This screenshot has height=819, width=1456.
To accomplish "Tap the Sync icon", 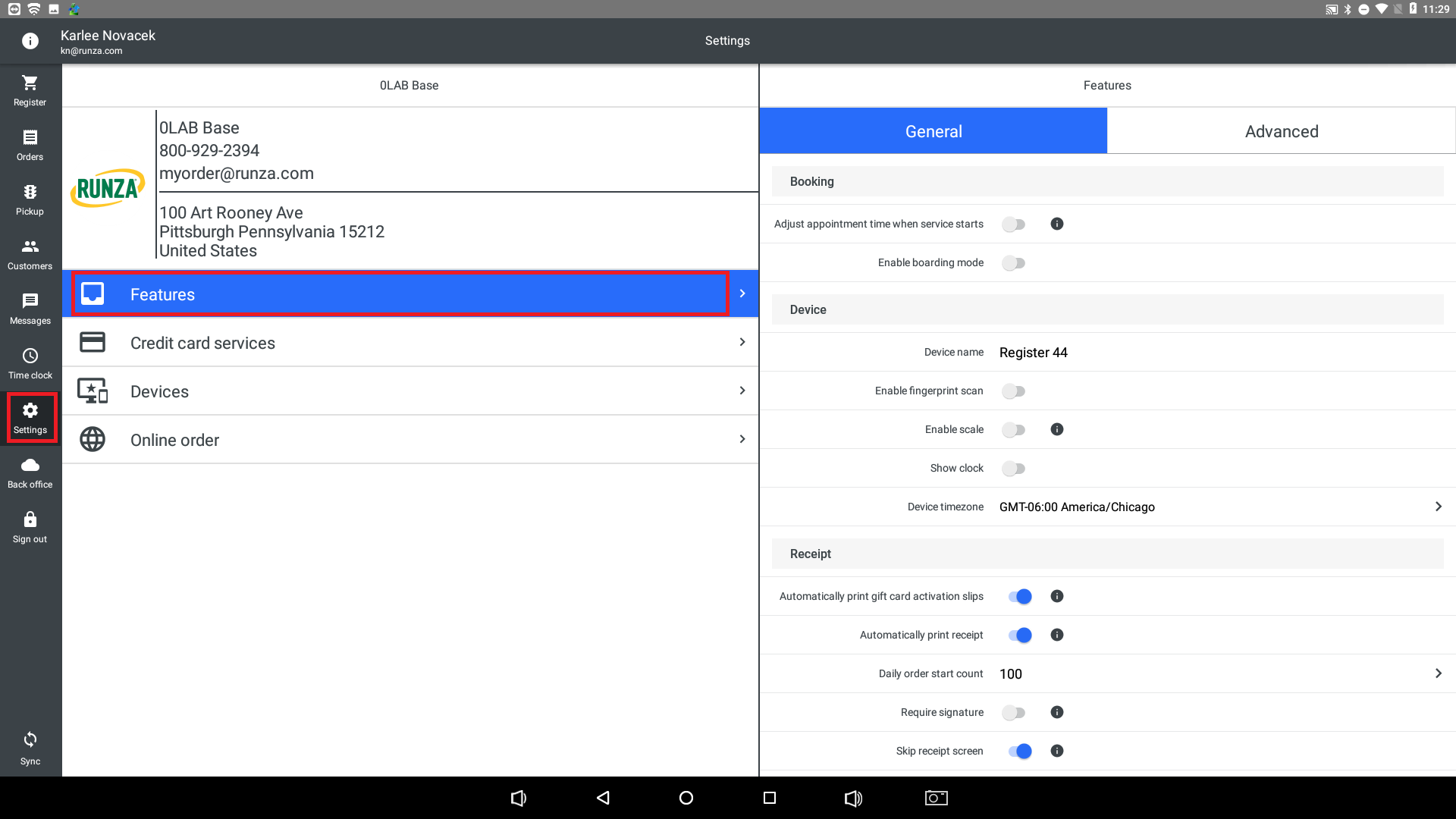I will coord(30,739).
